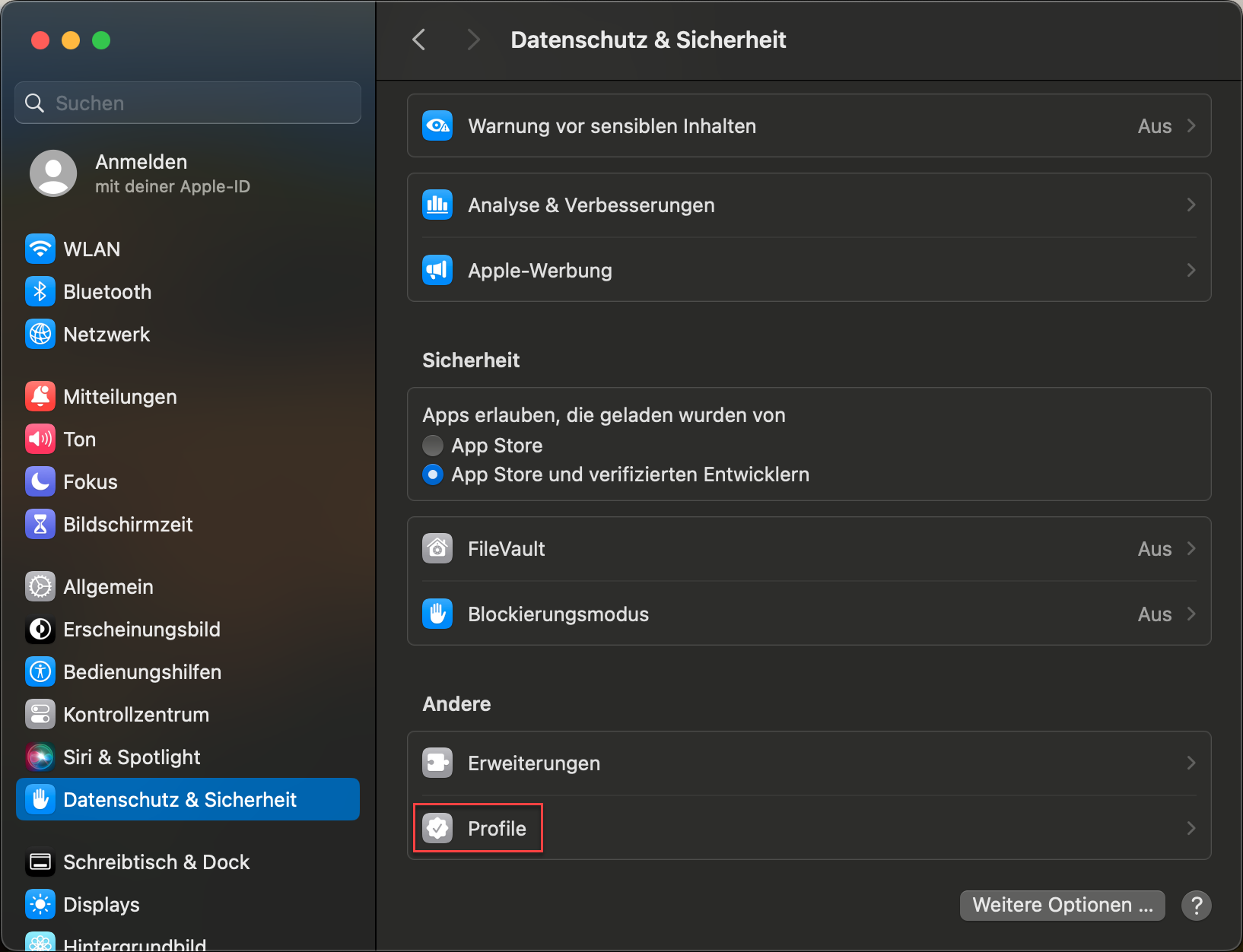Screen dimensions: 1243x952
Task: Go back with the left arrow button
Action: pos(419,40)
